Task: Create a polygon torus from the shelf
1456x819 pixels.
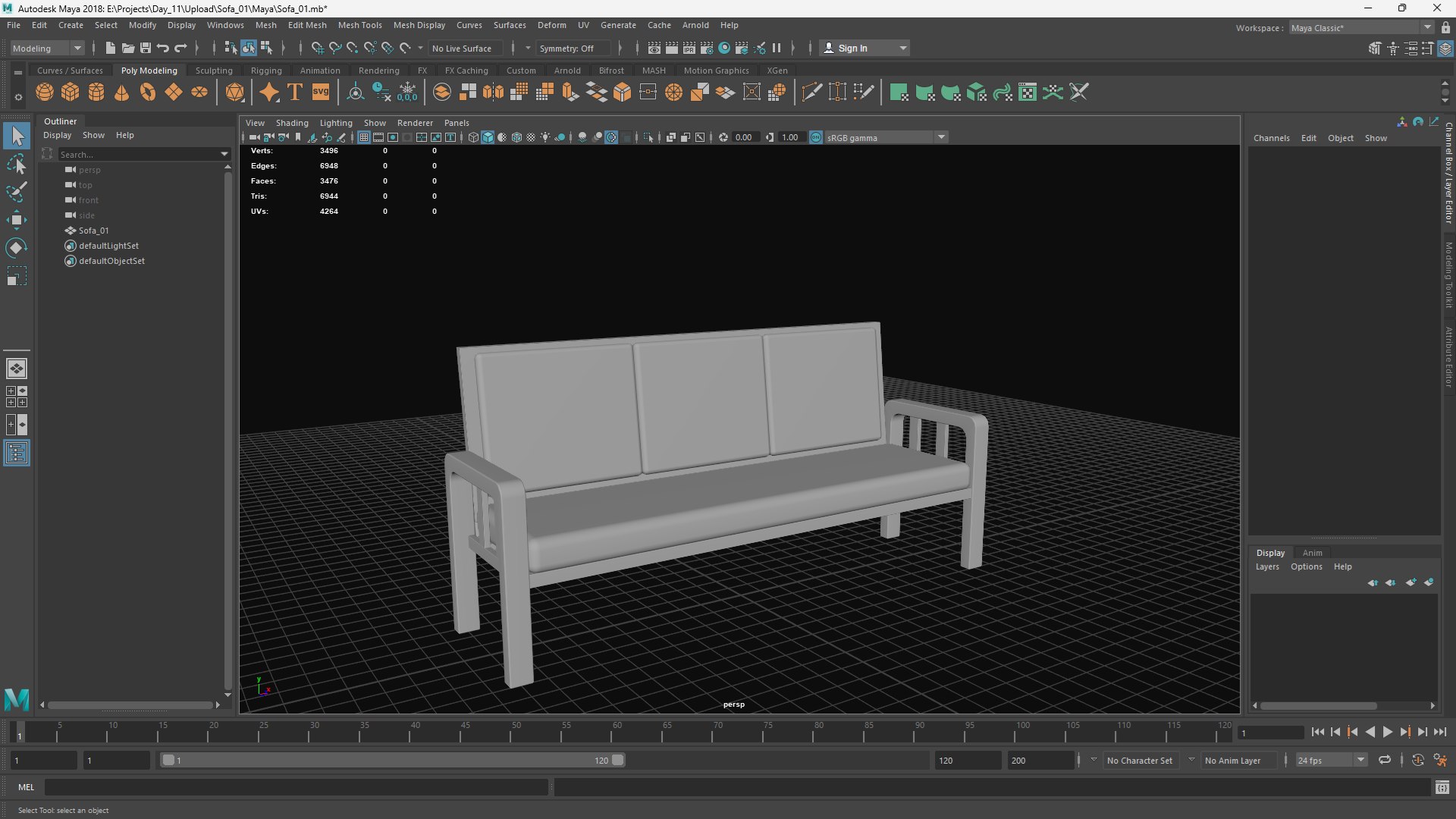Action: click(148, 93)
